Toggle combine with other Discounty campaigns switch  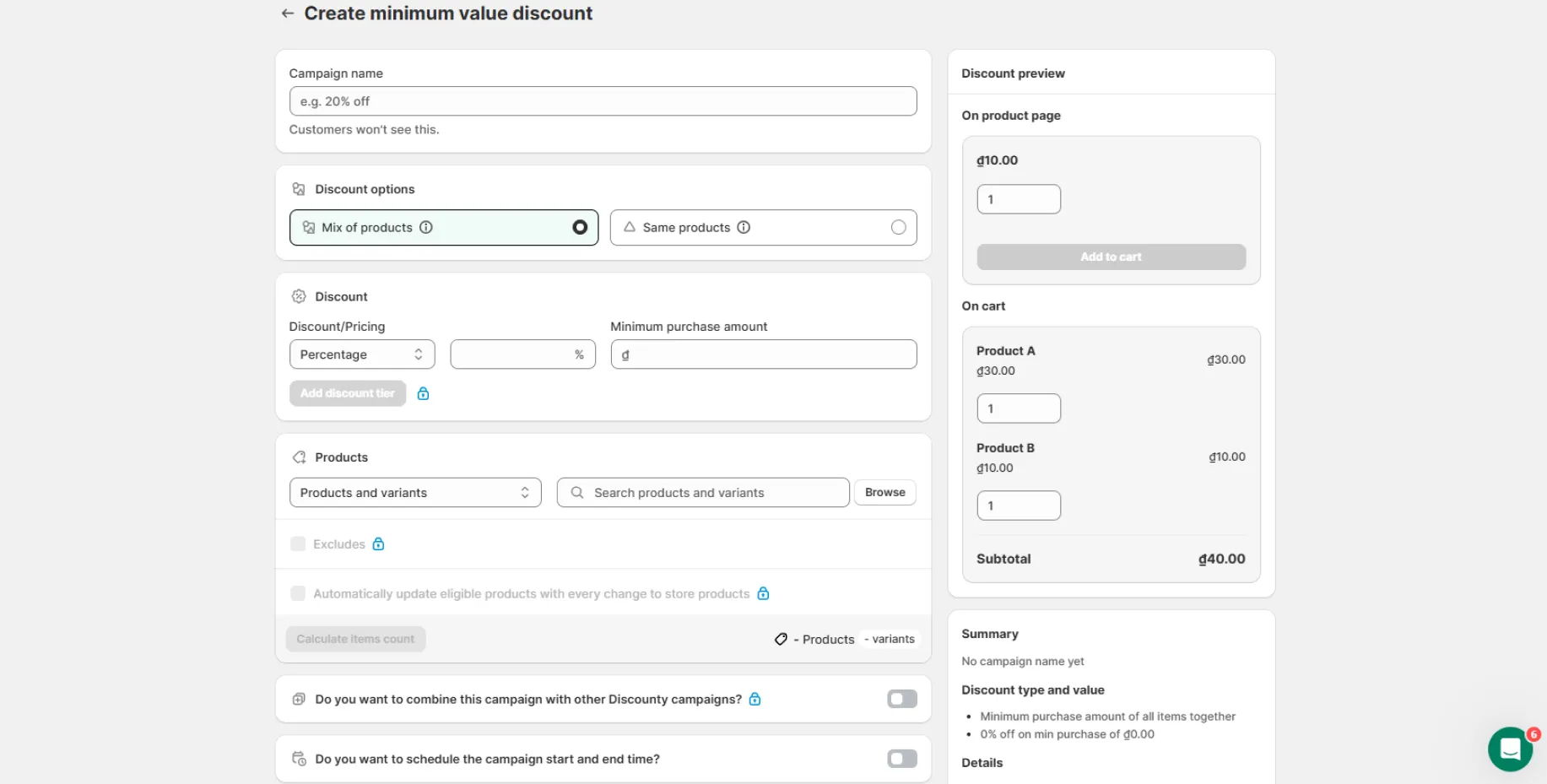(902, 699)
